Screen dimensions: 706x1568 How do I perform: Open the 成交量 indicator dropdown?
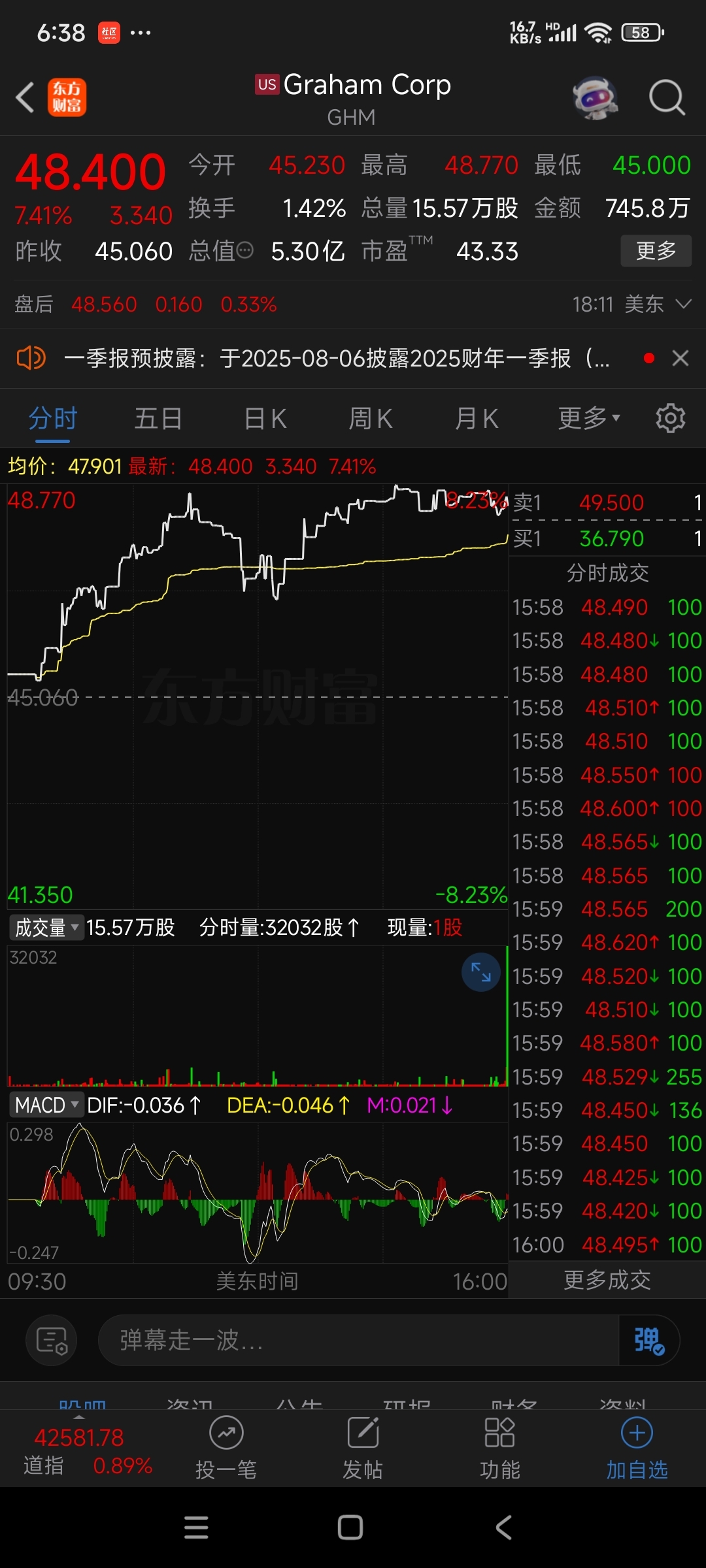pyautogui.click(x=46, y=927)
